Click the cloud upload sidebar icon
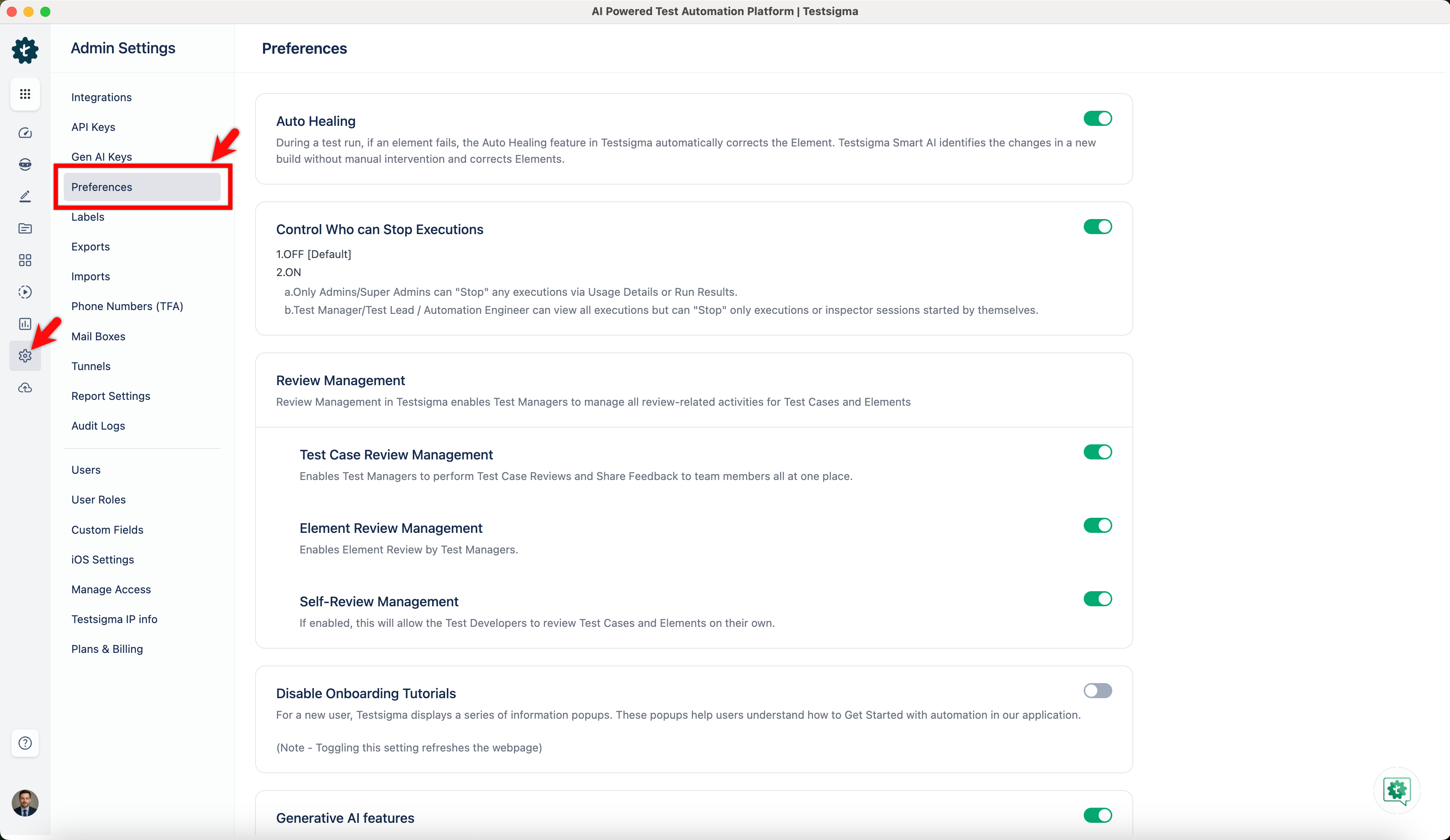Image resolution: width=1450 pixels, height=840 pixels. [x=25, y=388]
